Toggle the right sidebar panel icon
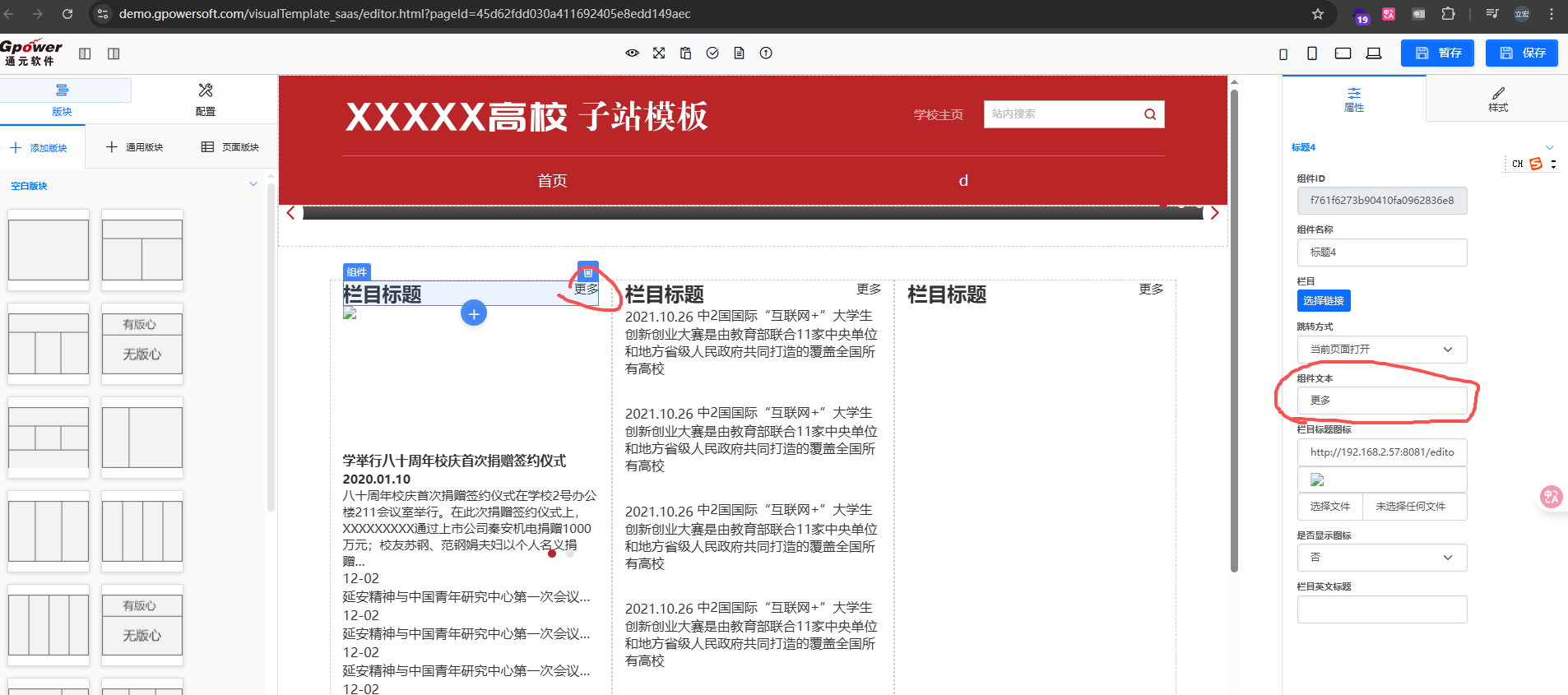Viewport: 1568px width, 695px height. (114, 53)
